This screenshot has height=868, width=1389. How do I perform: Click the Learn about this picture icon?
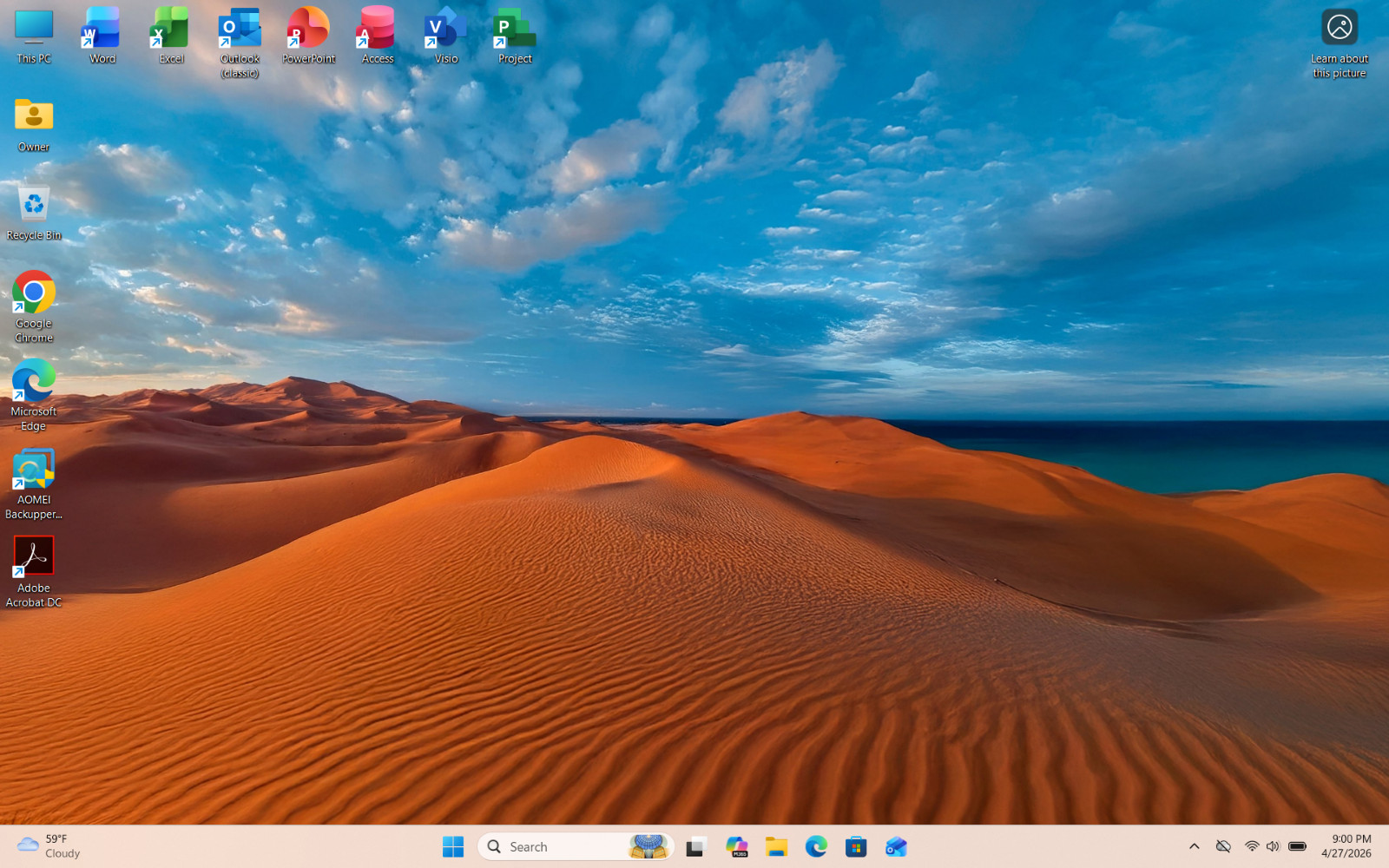(x=1340, y=43)
